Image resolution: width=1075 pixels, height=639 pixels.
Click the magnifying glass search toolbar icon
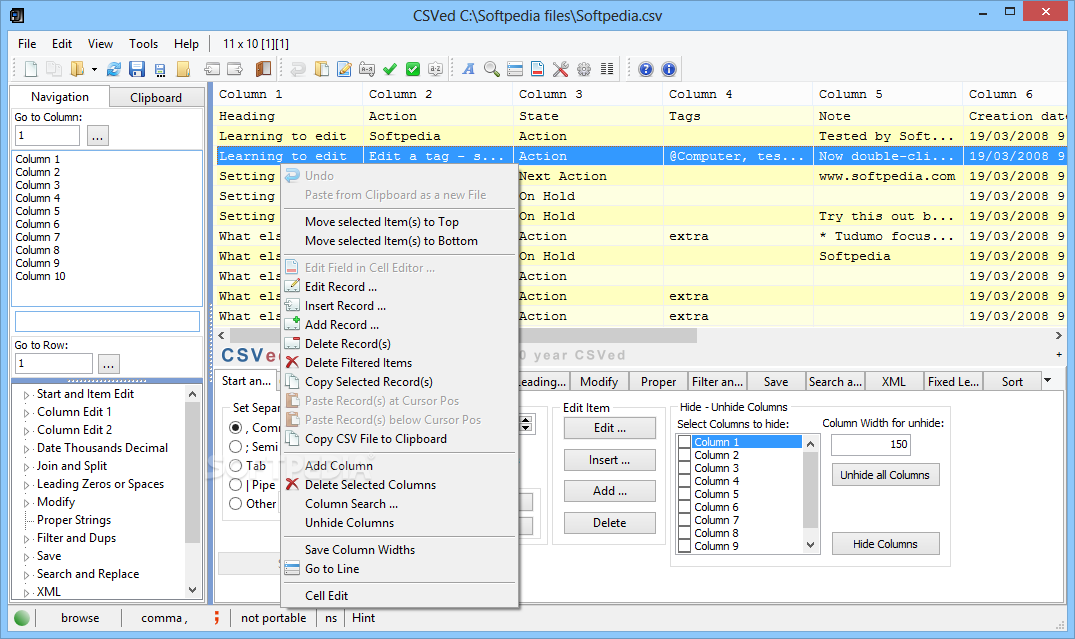492,69
